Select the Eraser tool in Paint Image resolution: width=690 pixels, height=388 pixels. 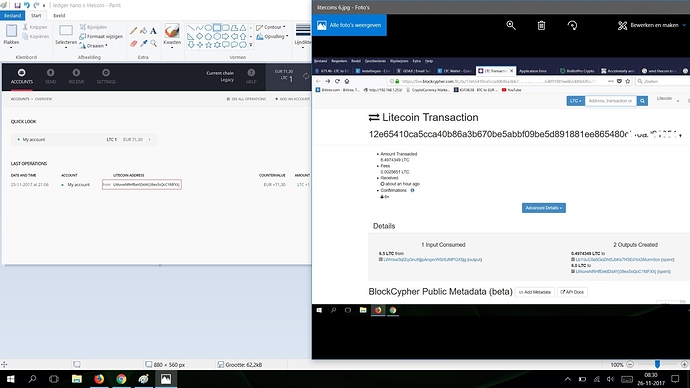click(x=134, y=43)
